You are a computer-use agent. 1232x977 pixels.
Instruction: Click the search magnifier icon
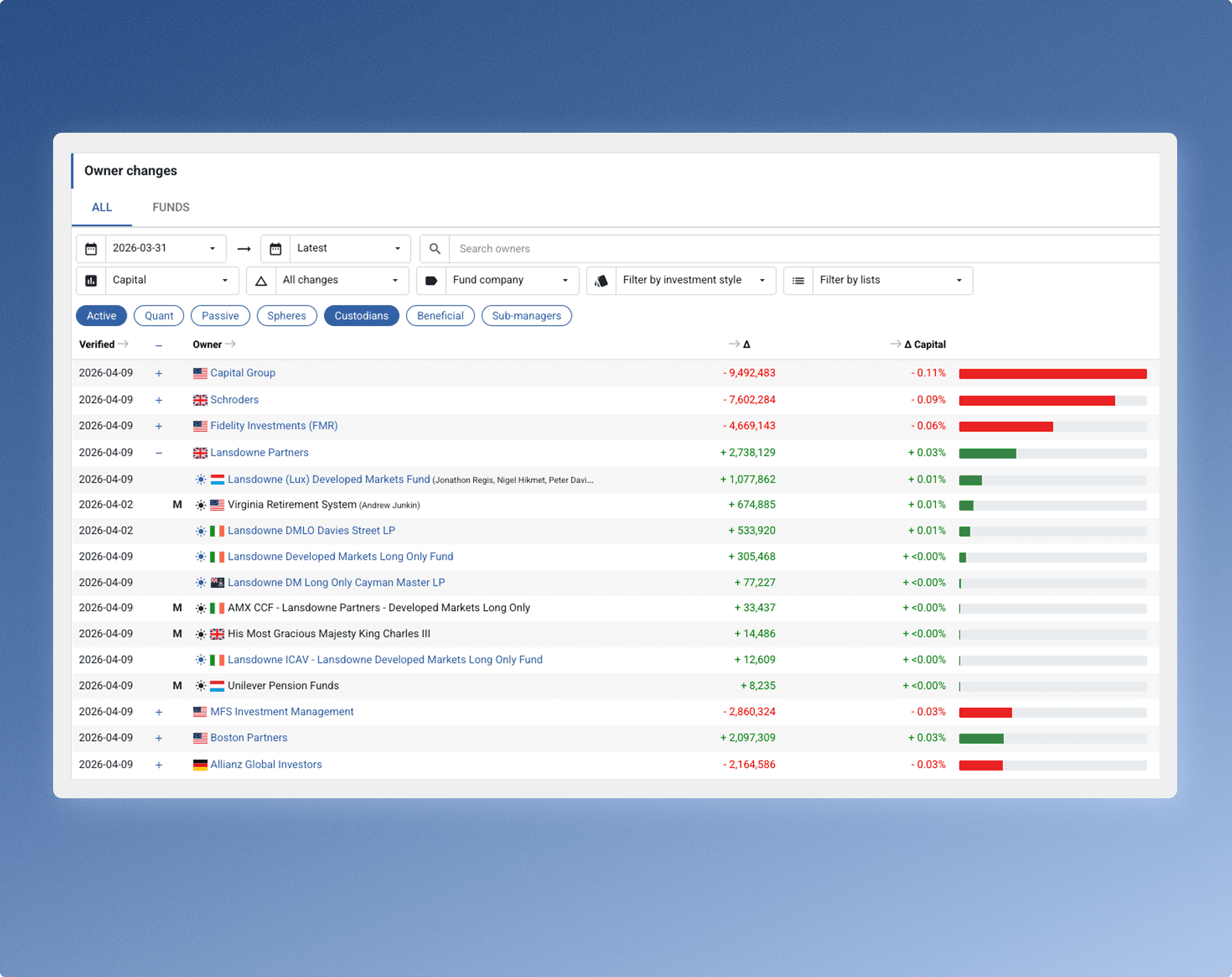tap(435, 249)
